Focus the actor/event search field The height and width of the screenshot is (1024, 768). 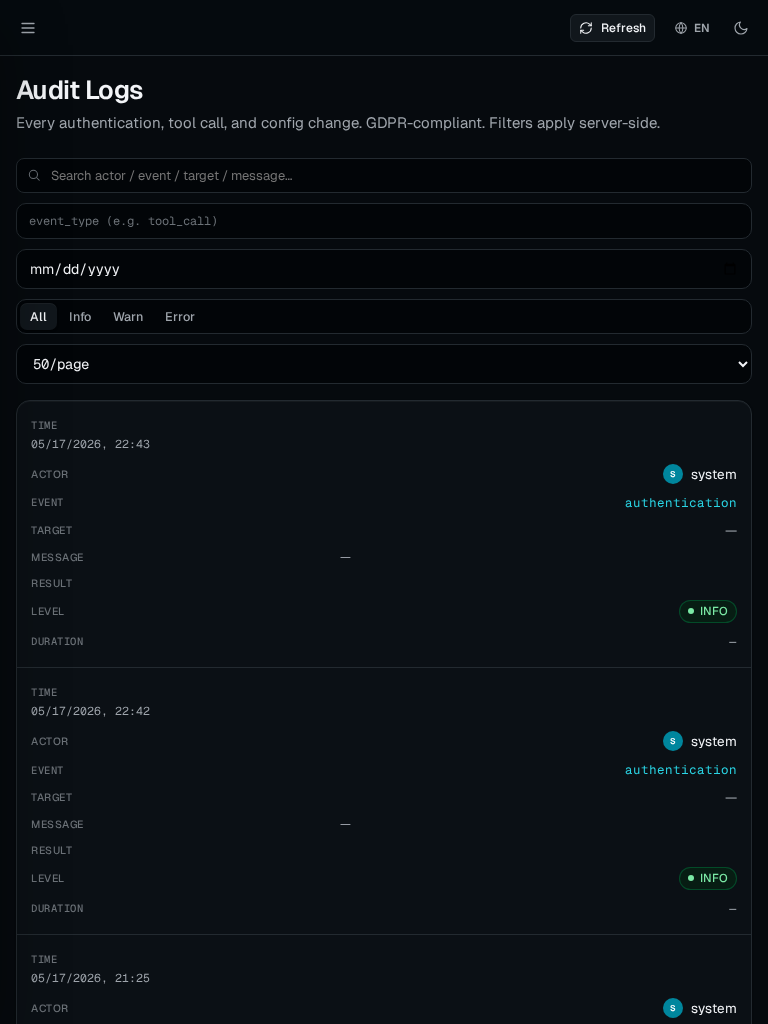click(x=384, y=176)
